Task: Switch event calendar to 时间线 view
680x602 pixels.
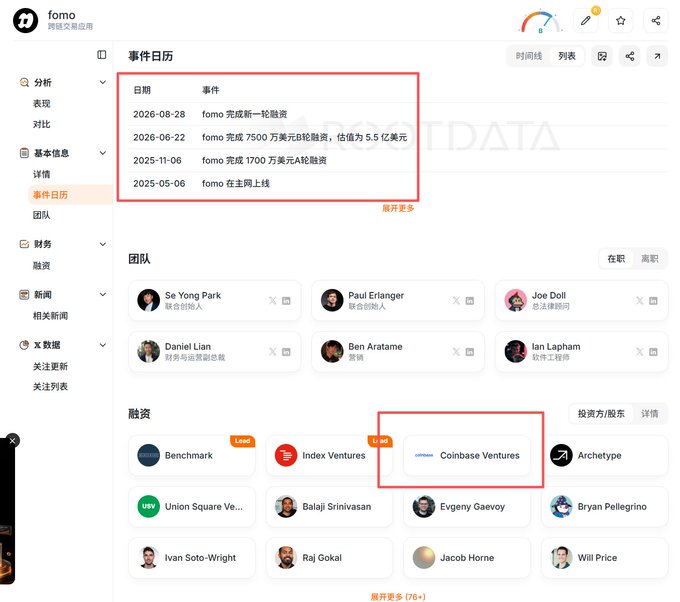Action: (529, 56)
